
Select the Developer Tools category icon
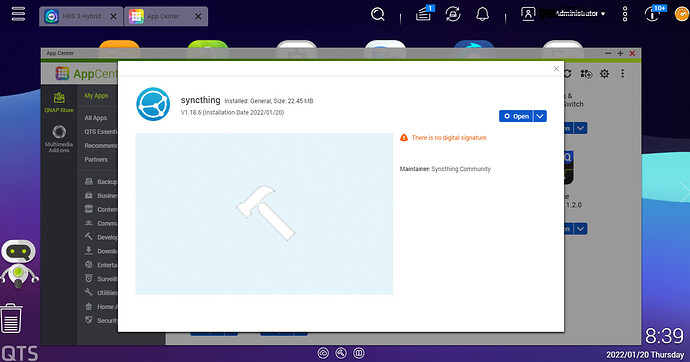click(88, 237)
